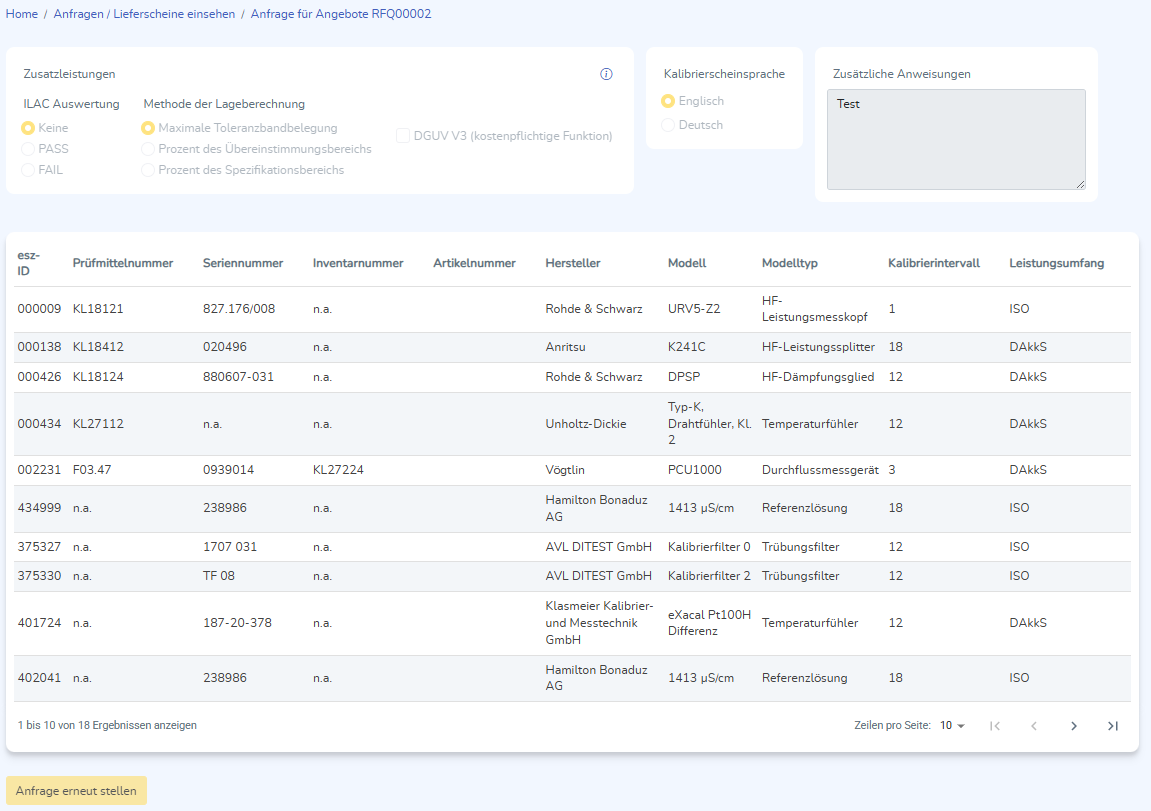
Task: Jump to the last results page
Action: (1112, 726)
